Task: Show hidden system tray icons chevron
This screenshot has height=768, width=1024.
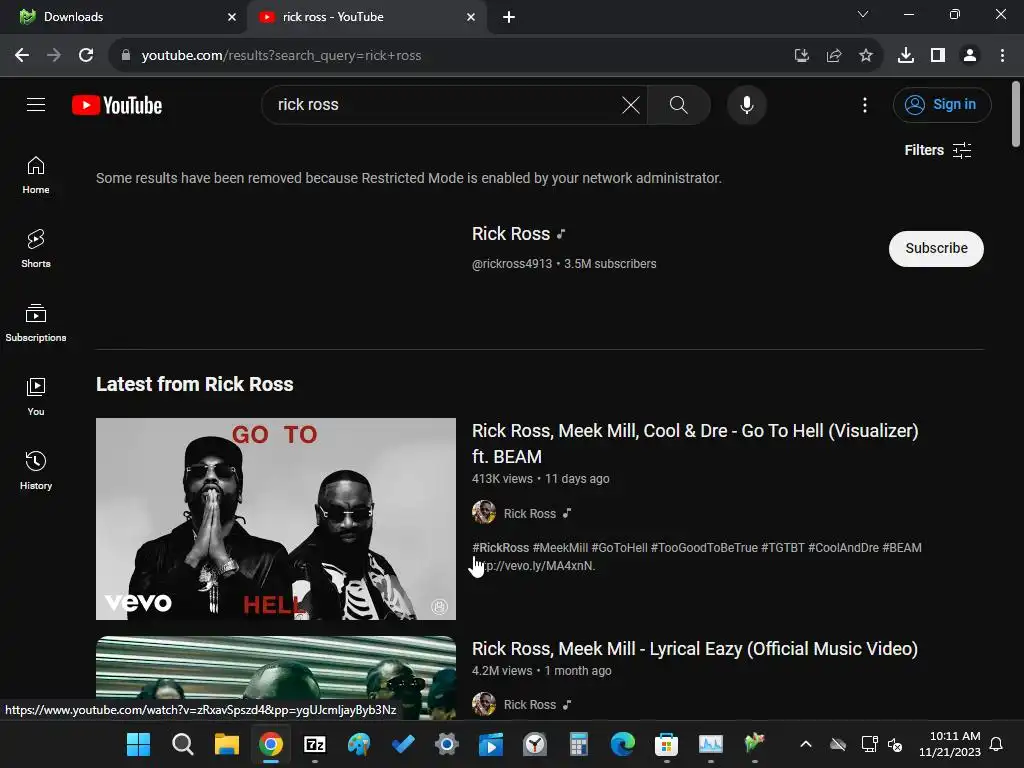Action: (x=806, y=744)
